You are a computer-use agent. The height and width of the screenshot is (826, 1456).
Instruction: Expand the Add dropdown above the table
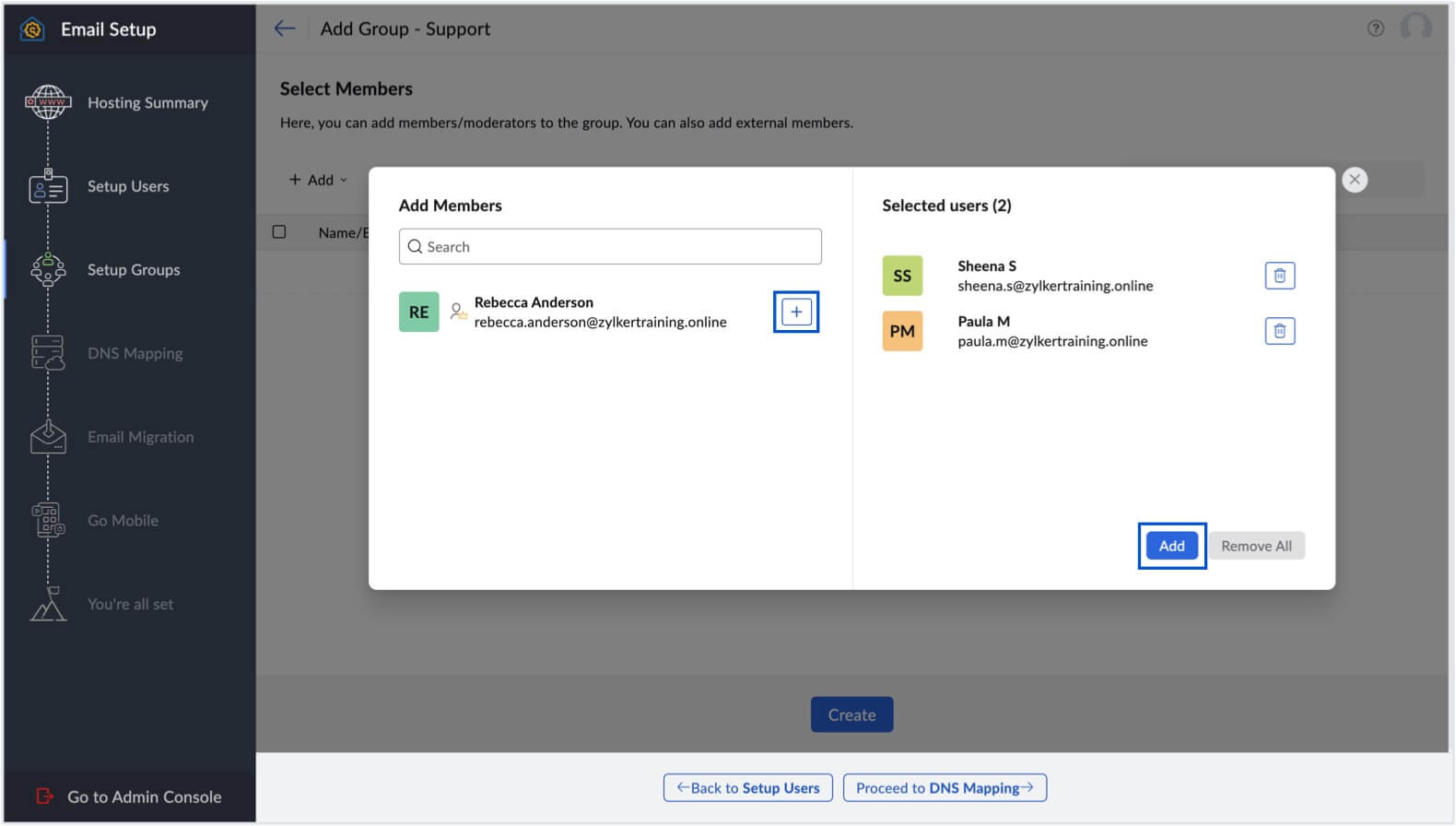318,180
